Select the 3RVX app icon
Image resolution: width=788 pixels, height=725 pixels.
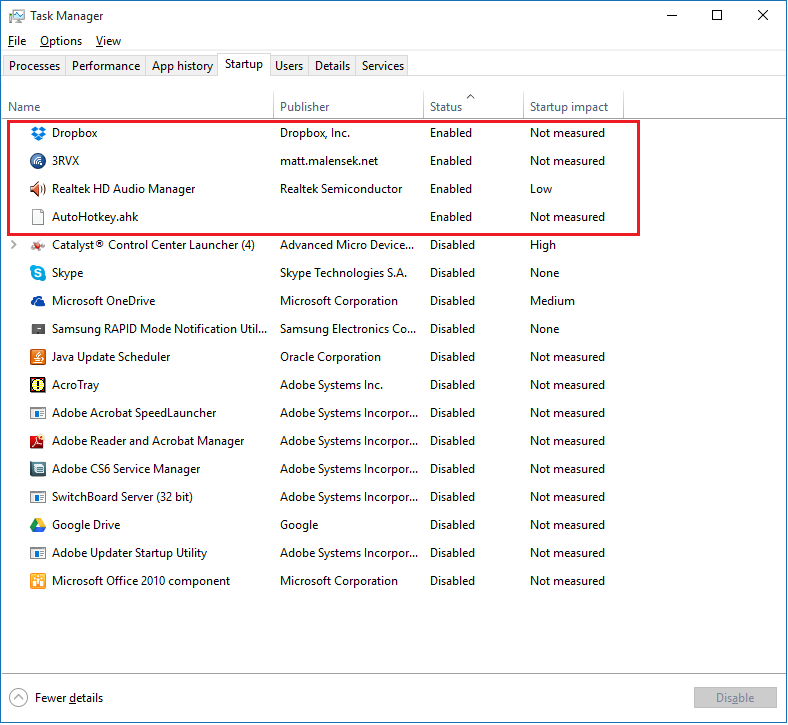click(x=38, y=161)
